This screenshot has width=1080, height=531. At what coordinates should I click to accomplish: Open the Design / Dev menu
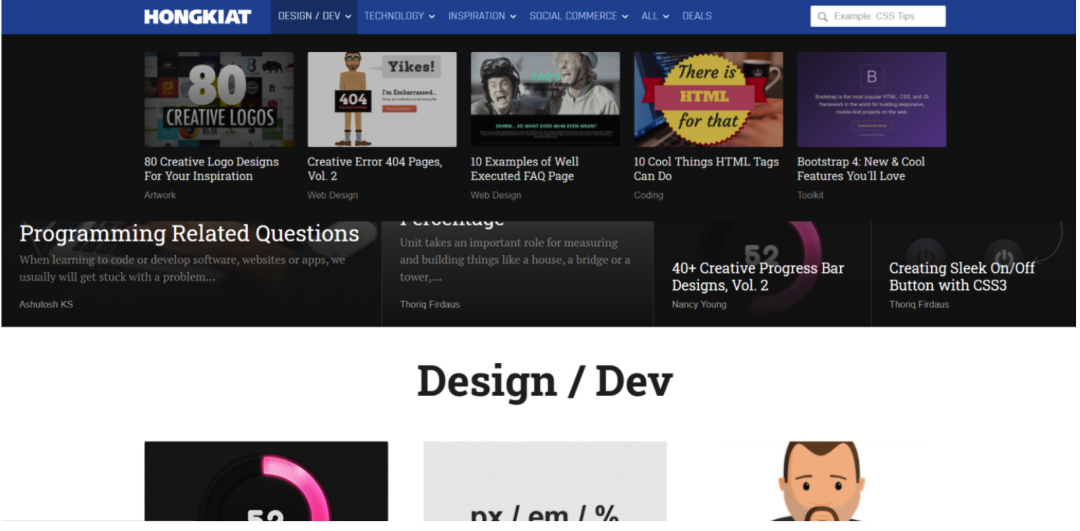point(314,17)
